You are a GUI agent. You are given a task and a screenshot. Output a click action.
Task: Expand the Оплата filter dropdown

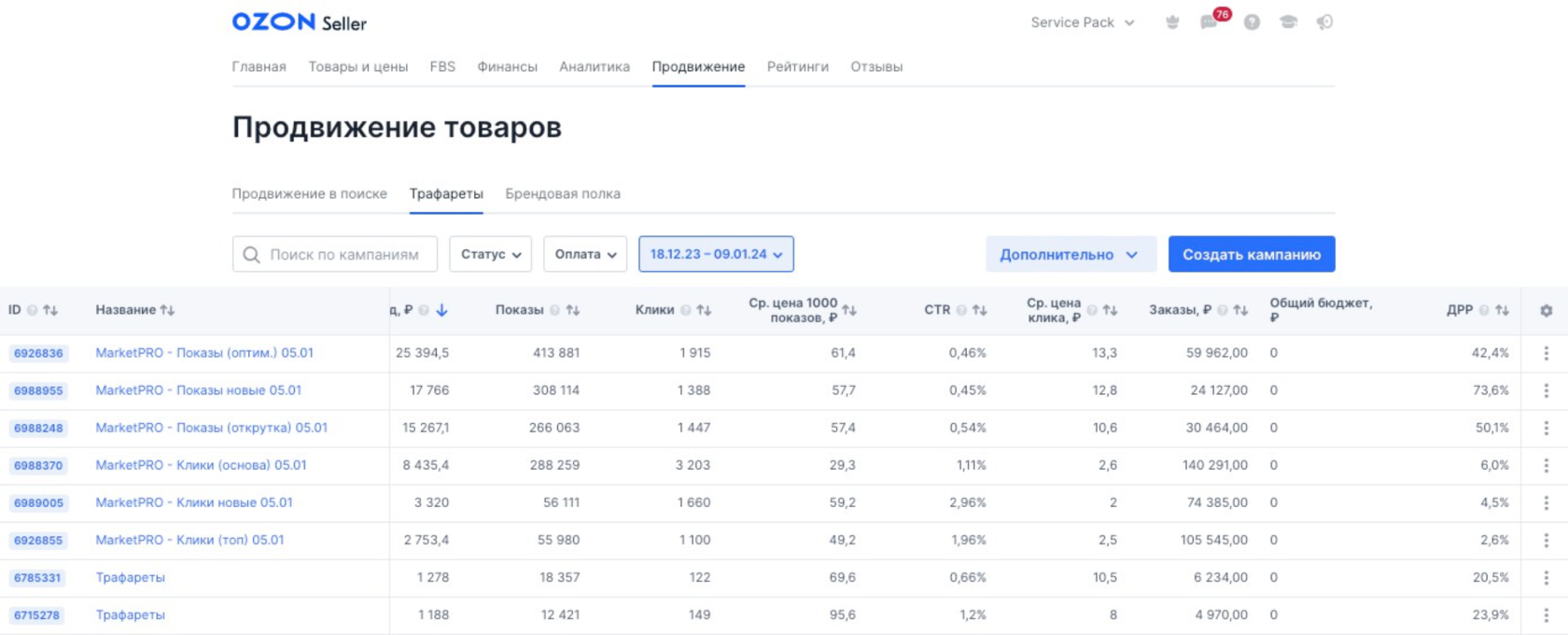pyautogui.click(x=585, y=254)
